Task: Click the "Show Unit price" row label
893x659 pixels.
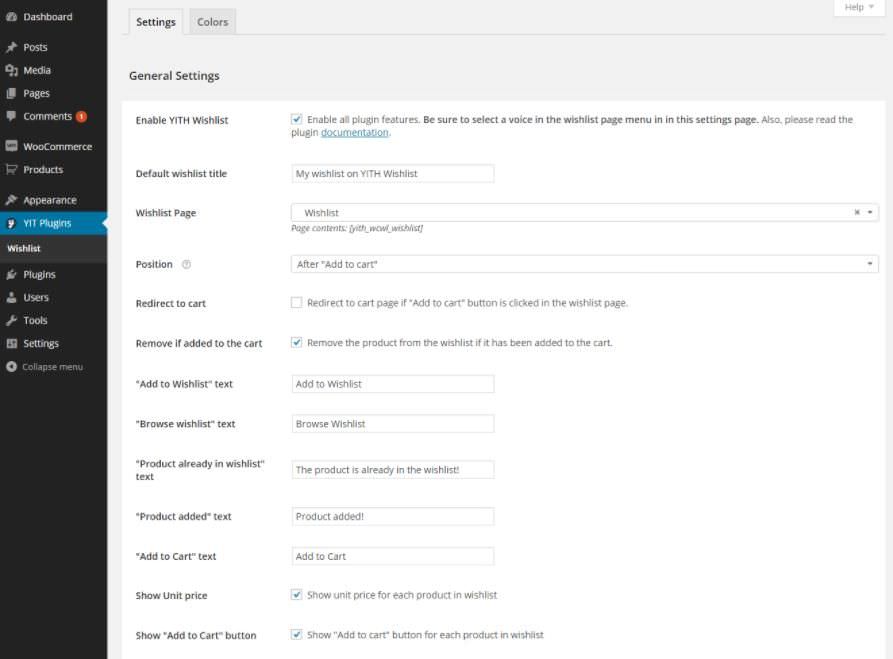Action: coord(171,596)
